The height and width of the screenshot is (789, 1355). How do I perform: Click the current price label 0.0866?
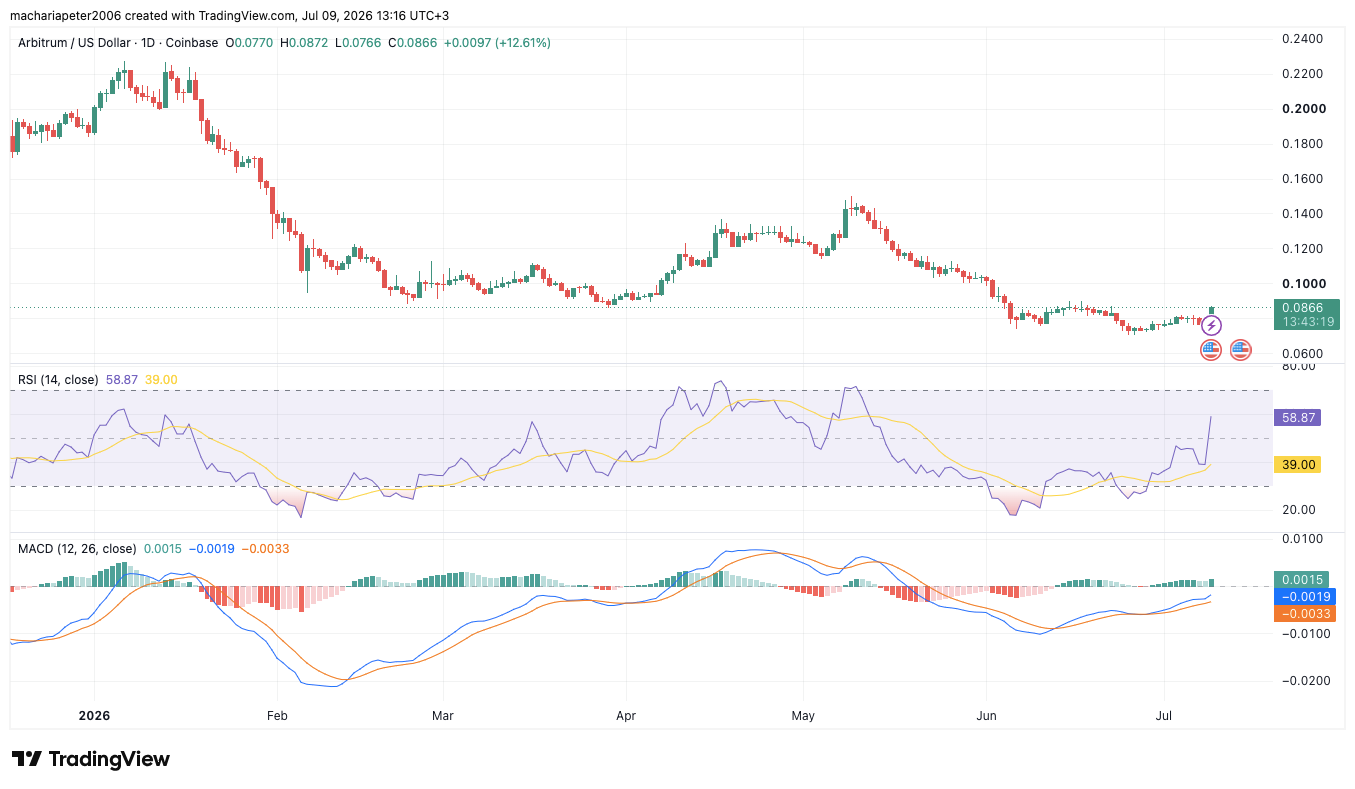(1306, 310)
